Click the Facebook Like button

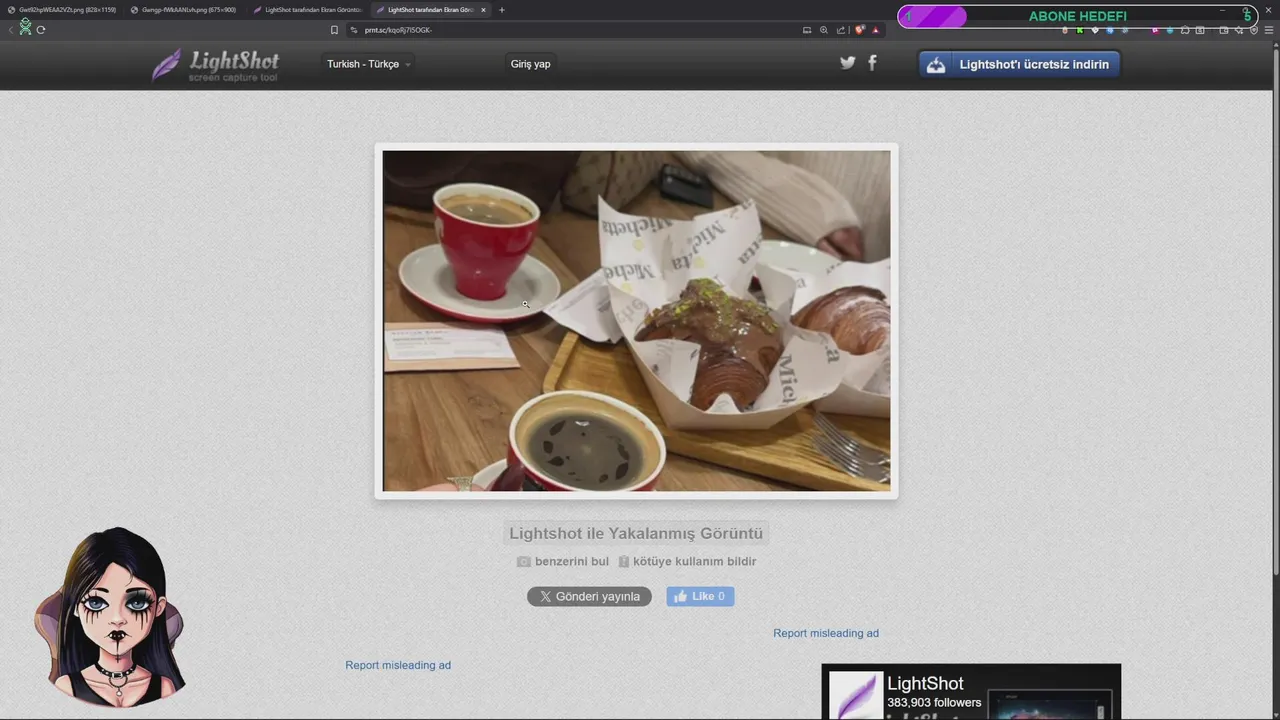(x=700, y=596)
